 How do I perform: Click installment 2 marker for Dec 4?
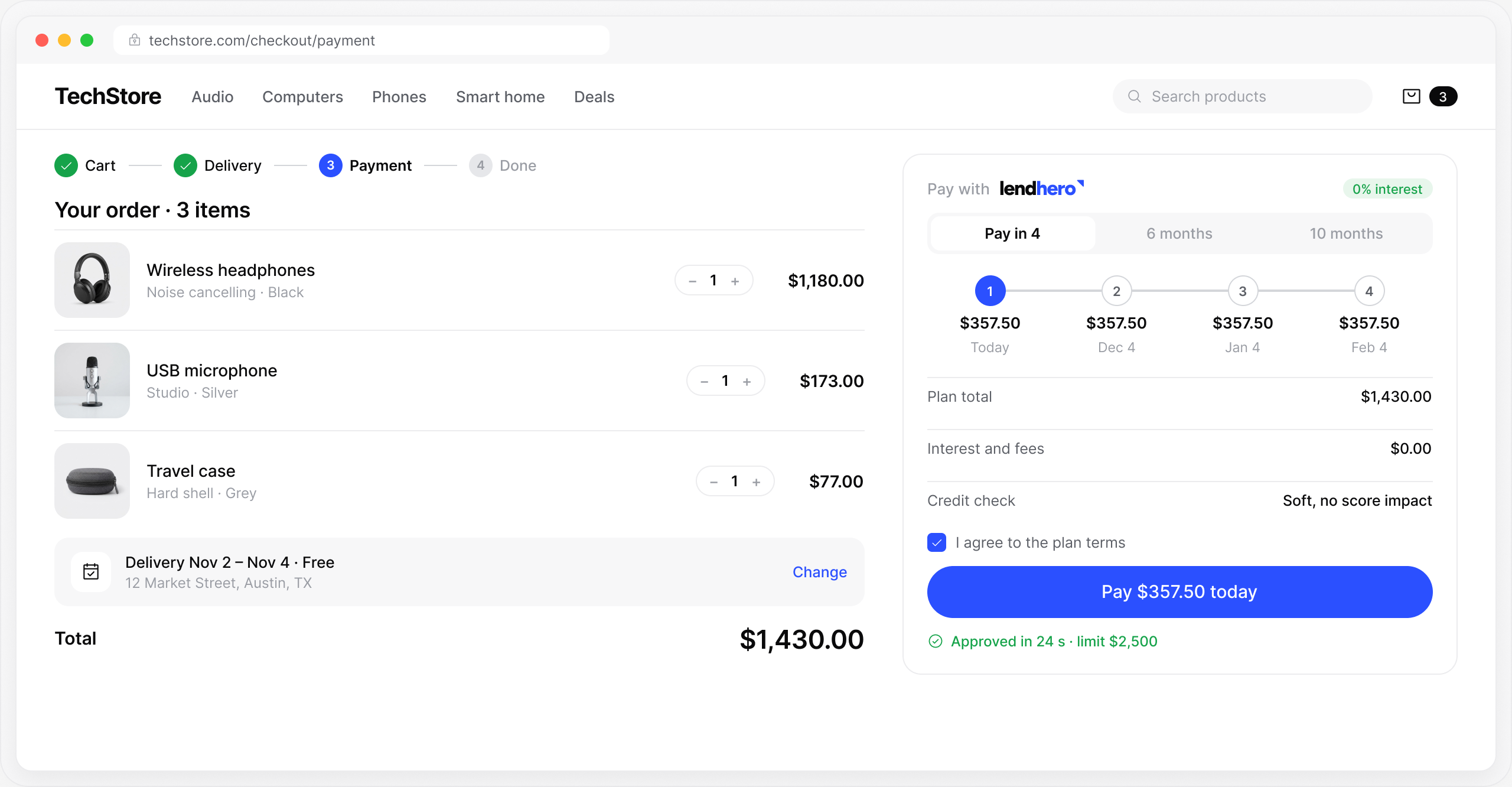coord(1116,291)
